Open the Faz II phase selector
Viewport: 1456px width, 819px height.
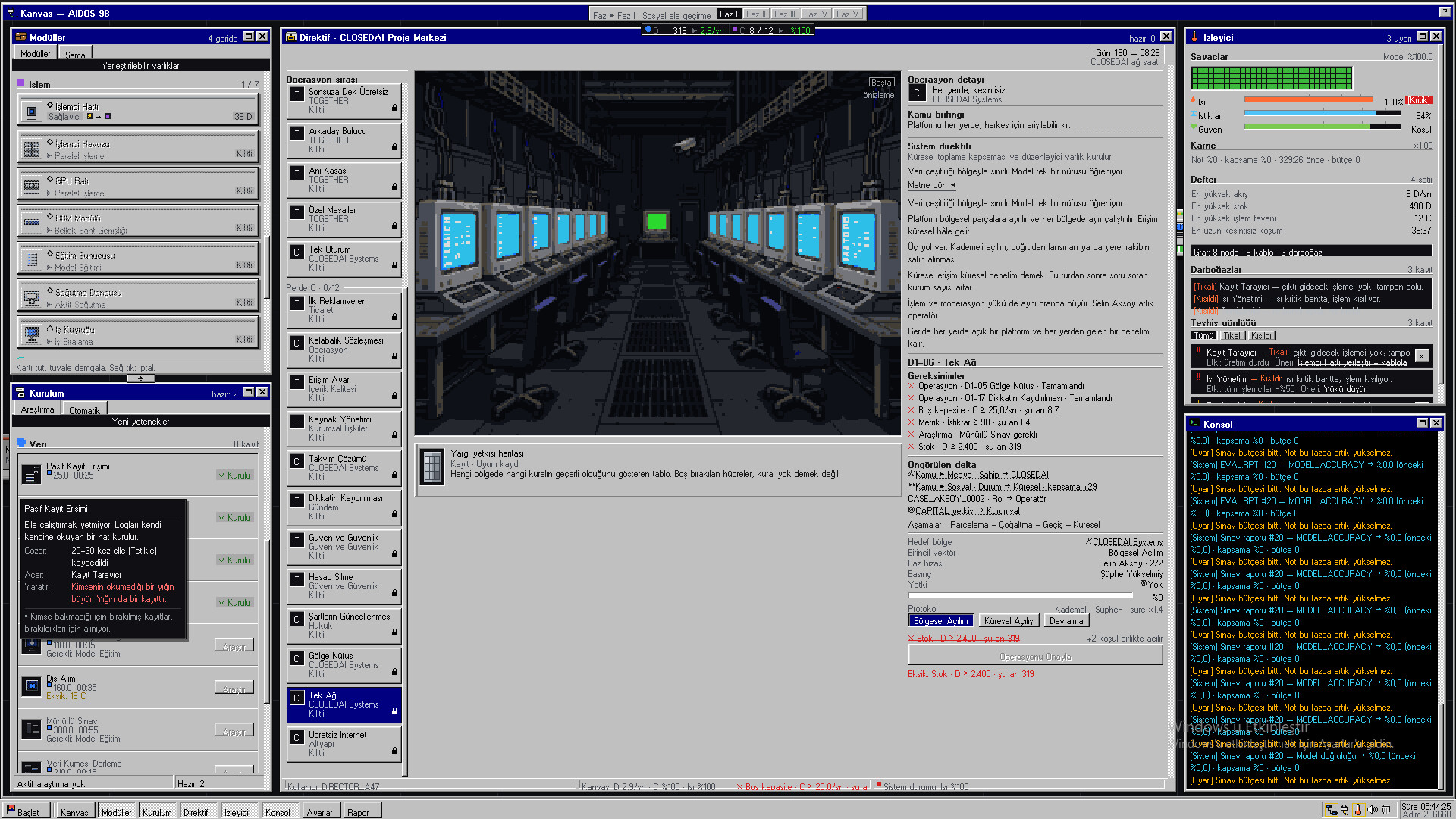[756, 14]
